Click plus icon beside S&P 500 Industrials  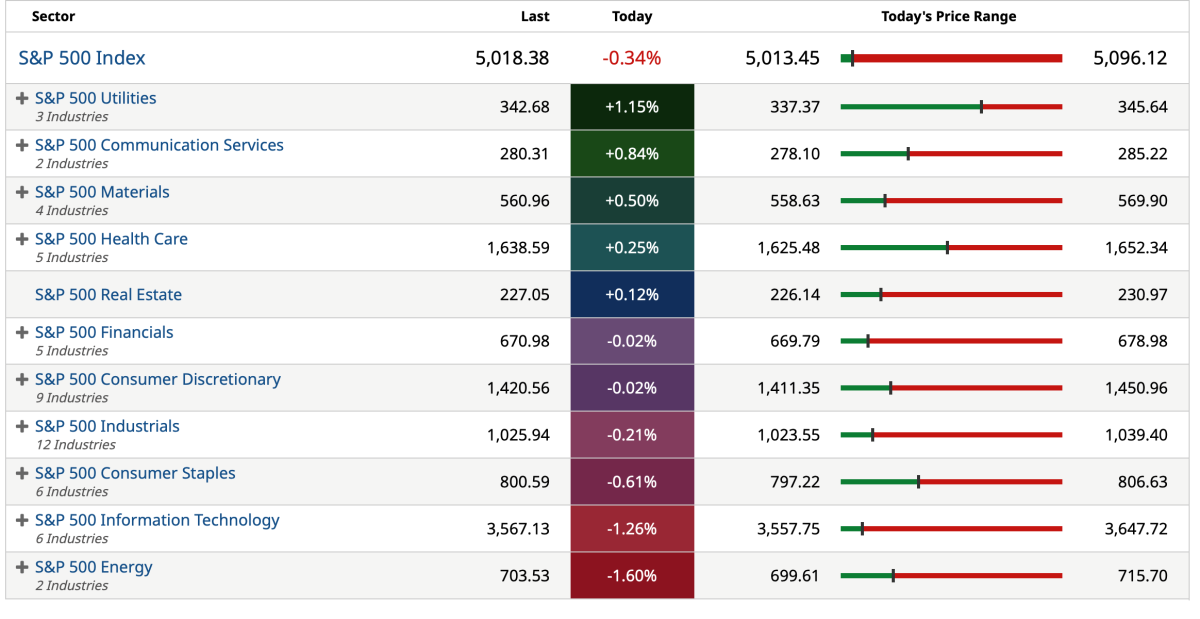[x=22, y=426]
